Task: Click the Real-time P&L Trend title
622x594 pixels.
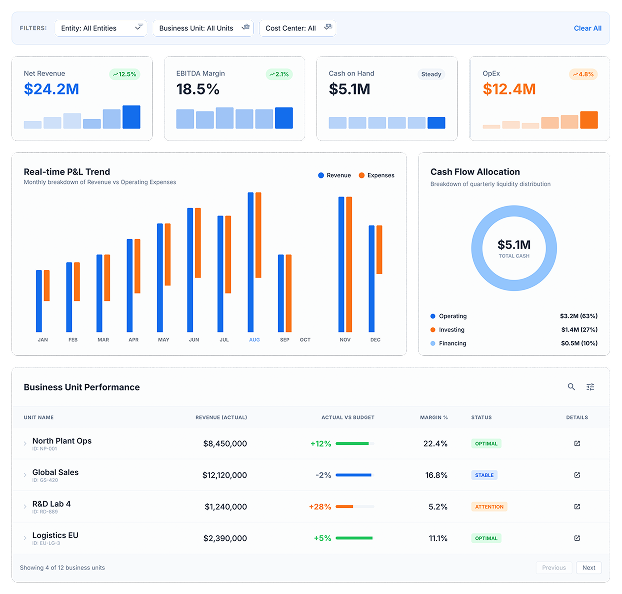Action: coord(67,172)
